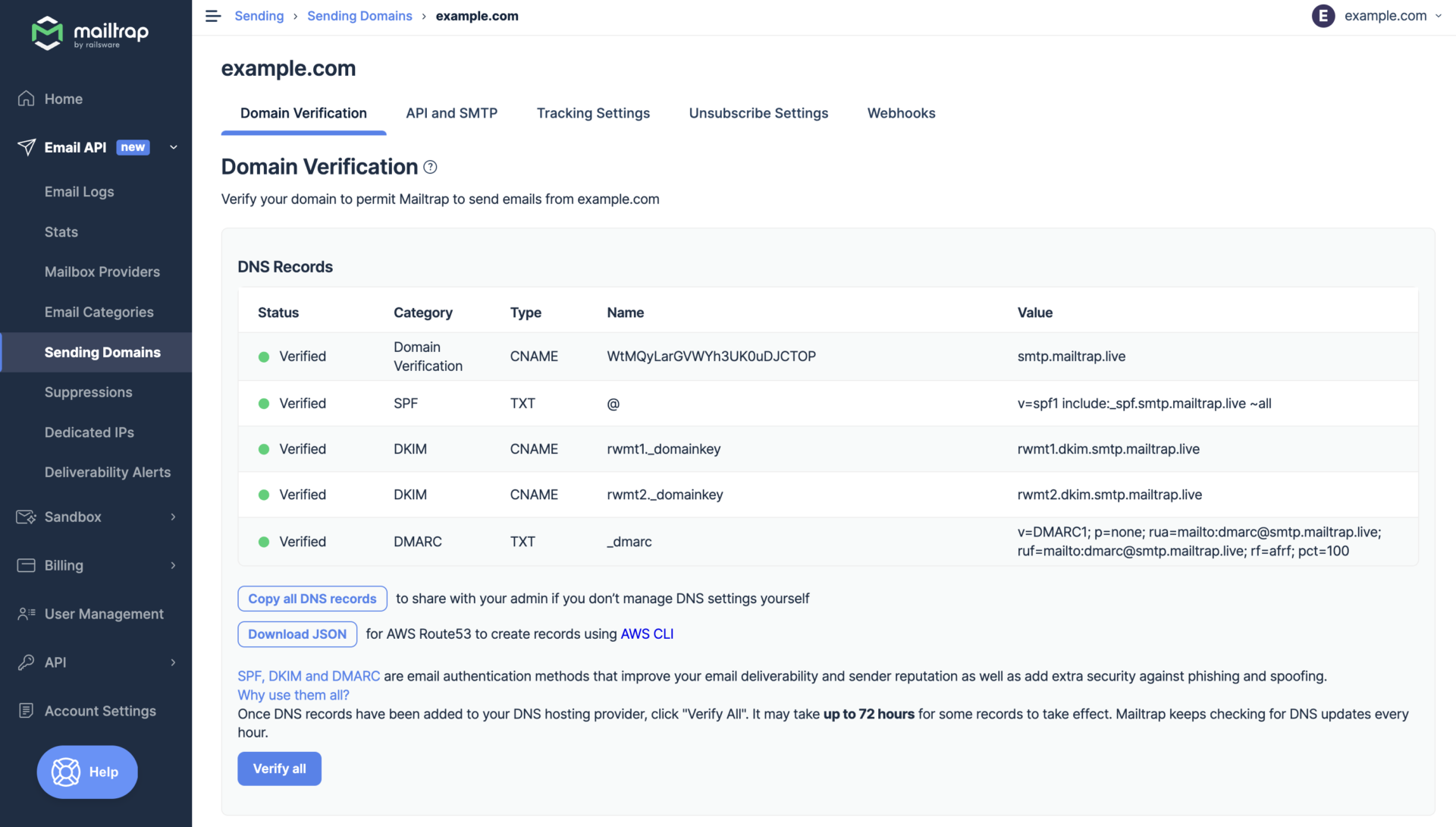Open the hamburger navigation menu
This screenshot has width=1456, height=827.
[x=212, y=15]
